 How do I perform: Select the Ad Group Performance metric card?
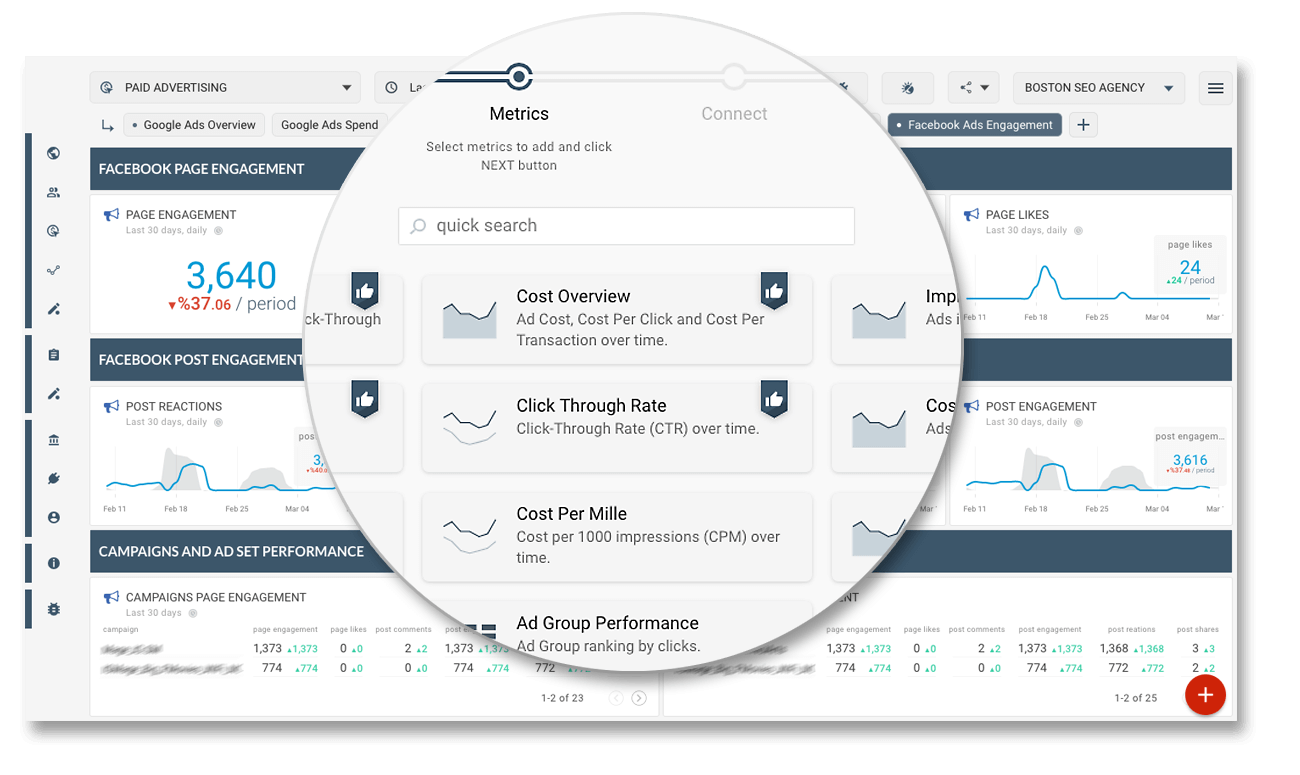pyautogui.click(x=617, y=635)
